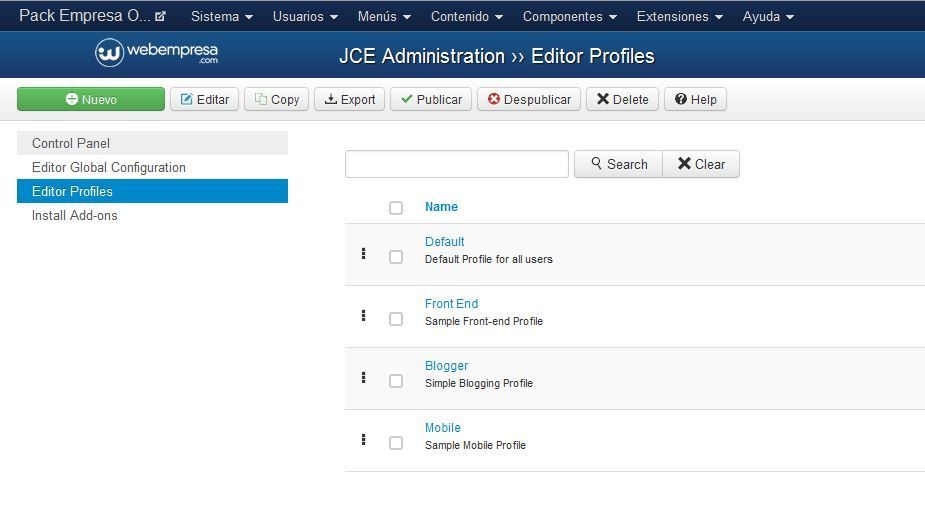Screen dimensions: 925x510
Task: Click 'Sample Front-end Profile' description
Action: click(x=484, y=321)
